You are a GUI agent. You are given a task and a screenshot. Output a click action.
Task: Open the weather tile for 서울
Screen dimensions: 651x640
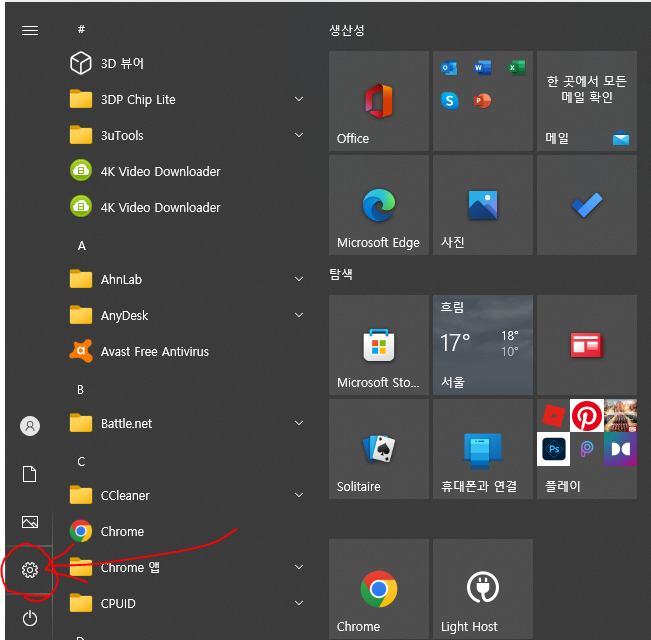483,345
